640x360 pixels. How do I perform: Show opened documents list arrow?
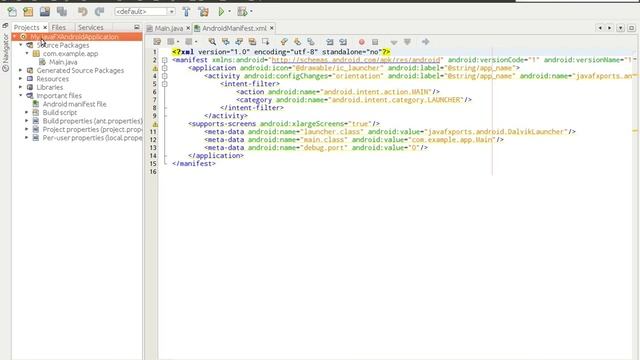(x=620, y=28)
